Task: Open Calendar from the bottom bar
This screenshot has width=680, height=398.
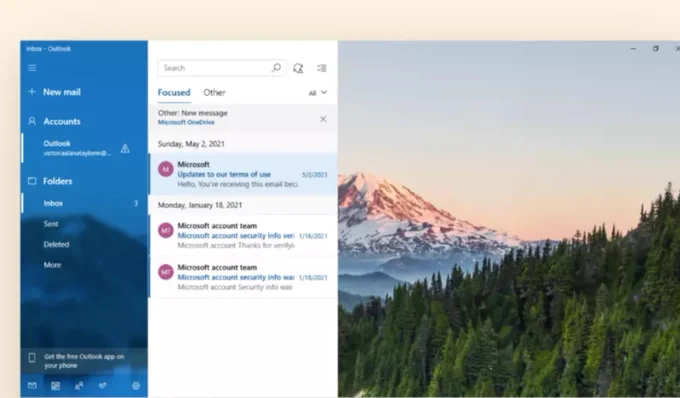Action: 56,385
